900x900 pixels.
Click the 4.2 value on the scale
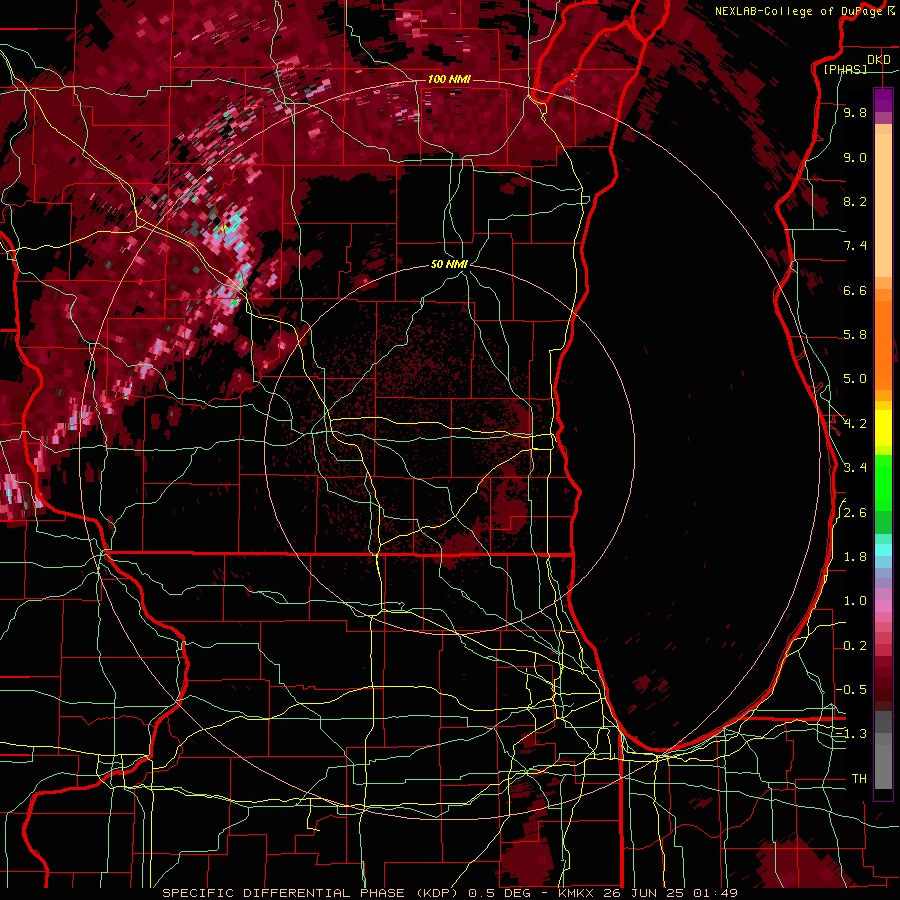[855, 424]
